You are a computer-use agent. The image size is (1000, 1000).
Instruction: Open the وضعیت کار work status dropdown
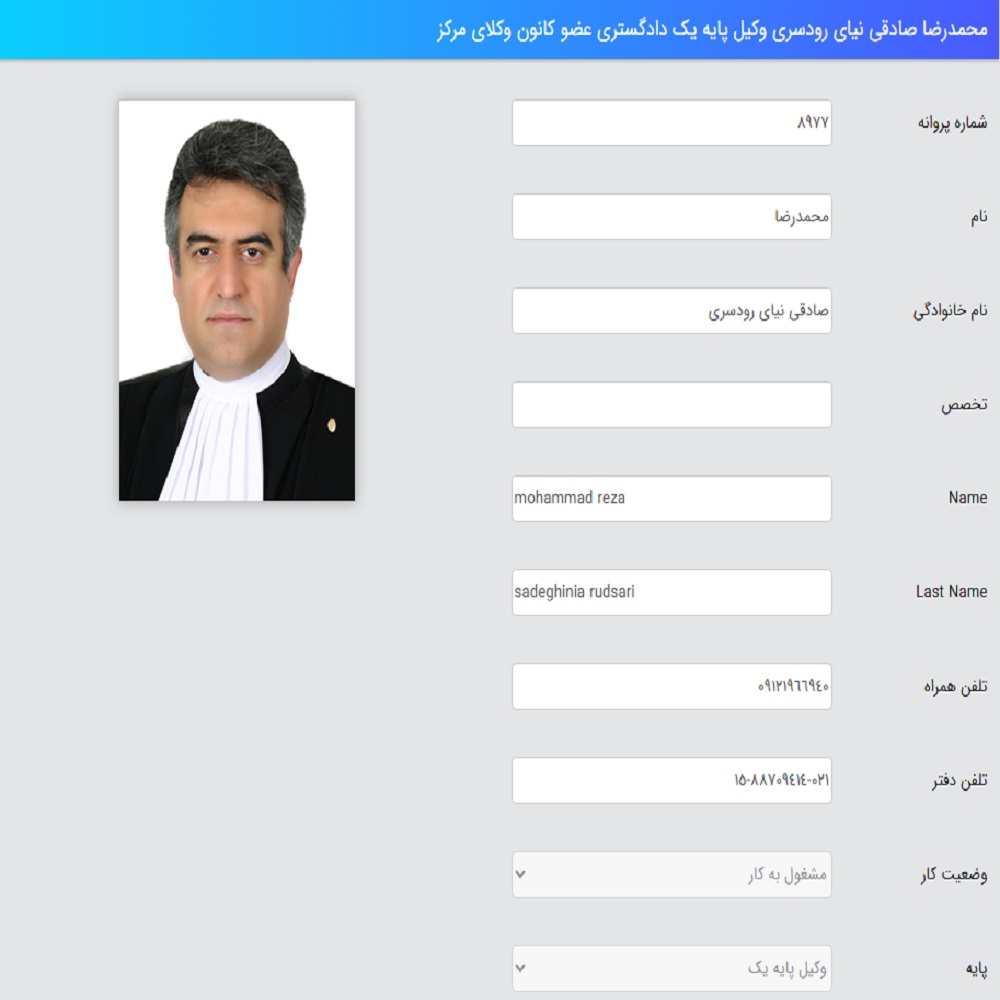point(672,874)
